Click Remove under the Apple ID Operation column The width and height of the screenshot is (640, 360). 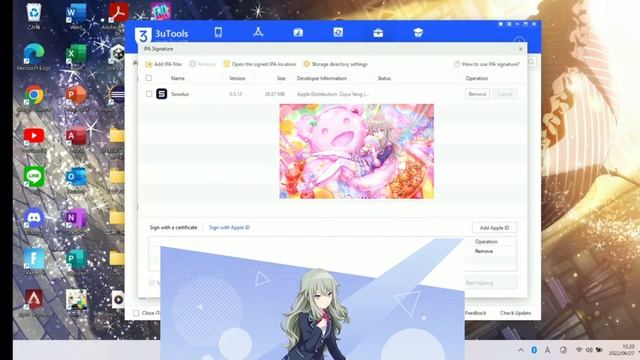coord(484,251)
